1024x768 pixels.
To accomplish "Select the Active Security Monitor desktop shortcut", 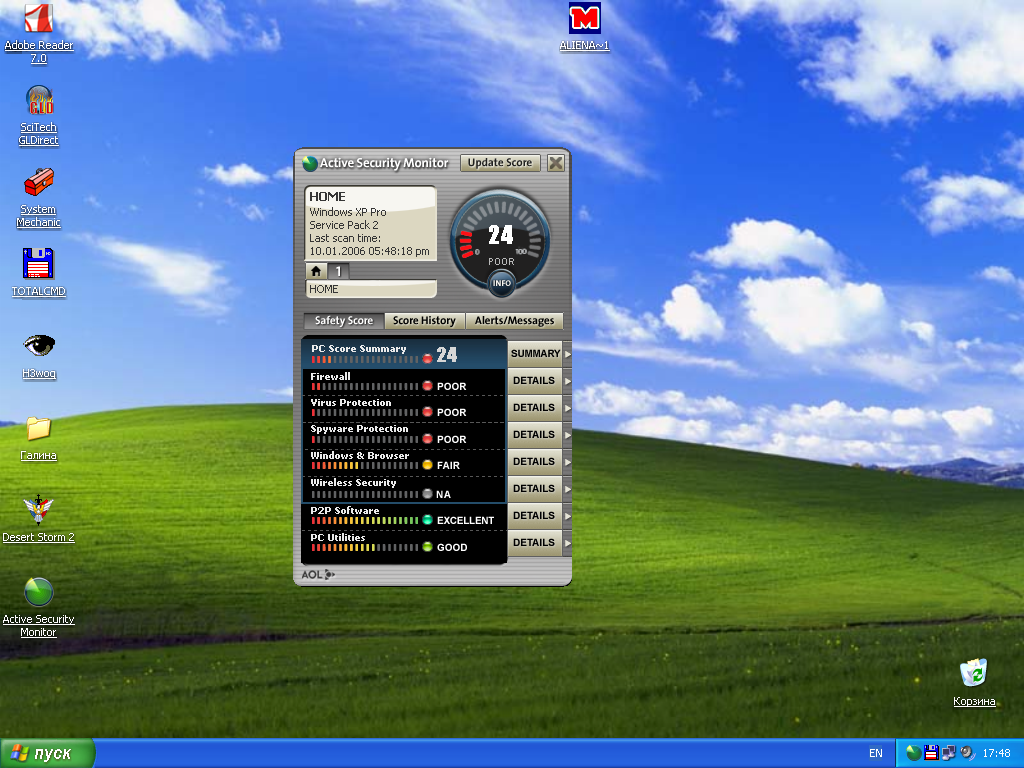I will pos(39,592).
